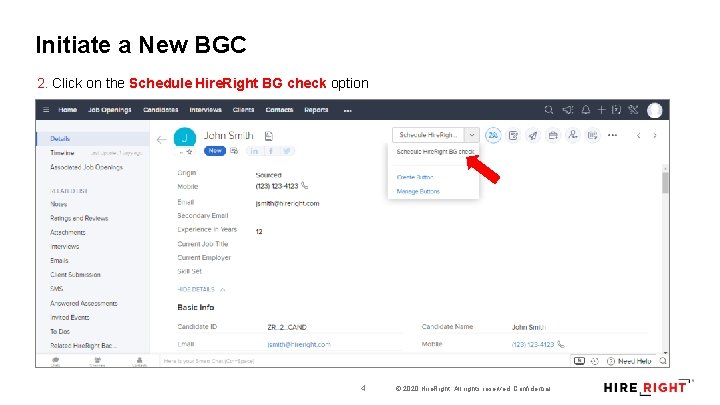Click the edit note icon in candidate toolbar

coord(513,135)
